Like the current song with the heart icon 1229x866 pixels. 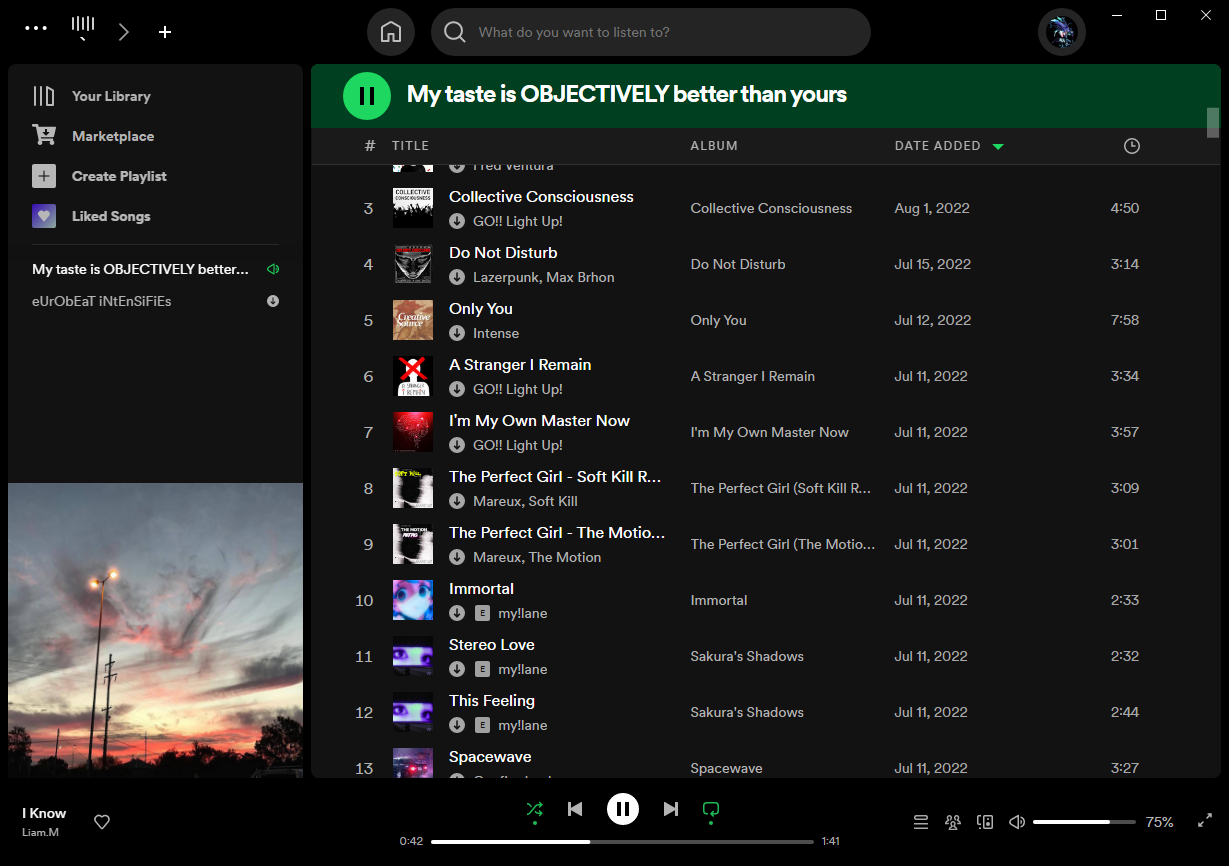click(102, 822)
